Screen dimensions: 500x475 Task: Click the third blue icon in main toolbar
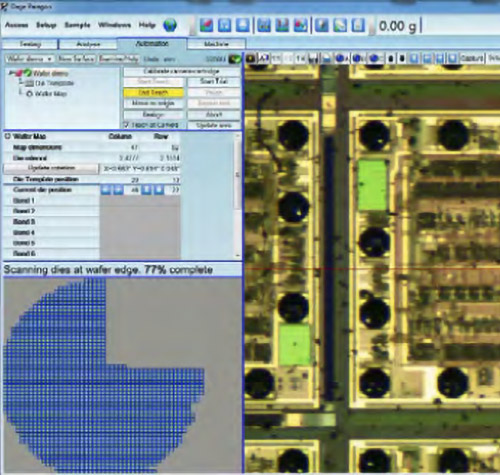click(x=242, y=25)
